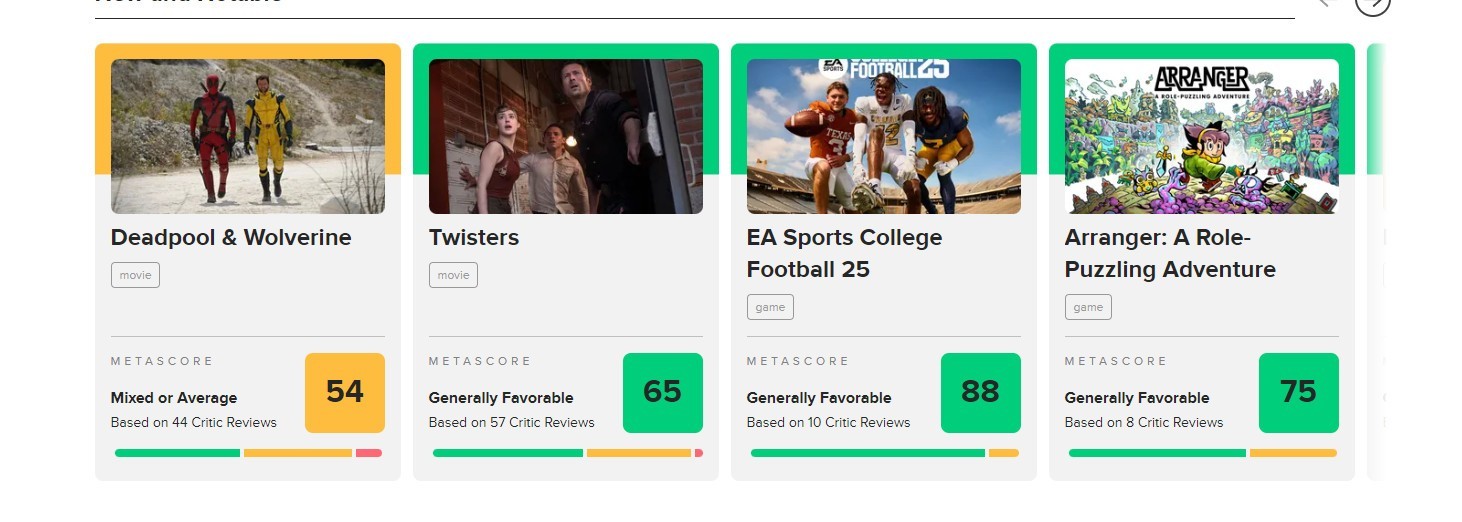Click the Twisters title link

[x=474, y=238]
